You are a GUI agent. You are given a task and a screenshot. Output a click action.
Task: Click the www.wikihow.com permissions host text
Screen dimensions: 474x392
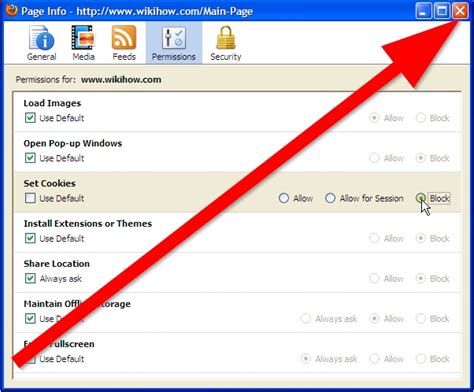121,80
